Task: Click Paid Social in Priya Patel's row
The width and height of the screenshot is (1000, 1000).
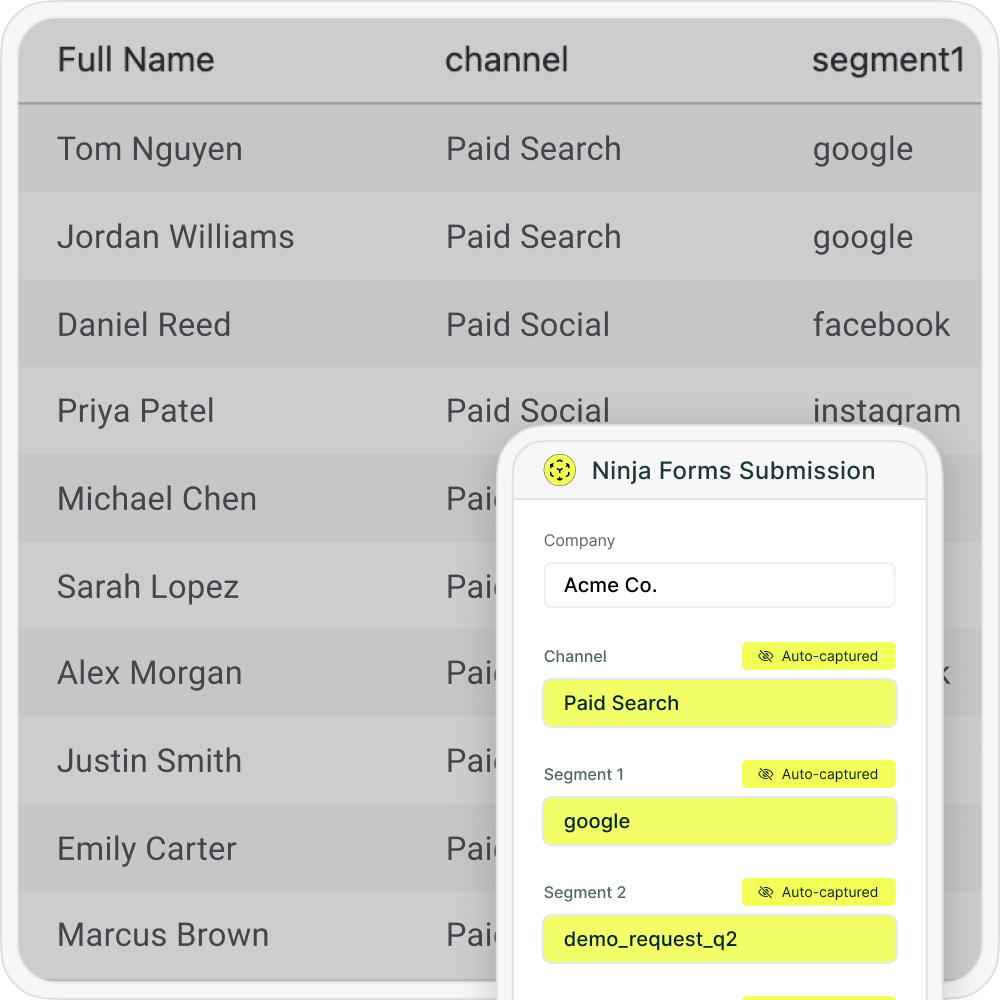Action: coord(527,411)
